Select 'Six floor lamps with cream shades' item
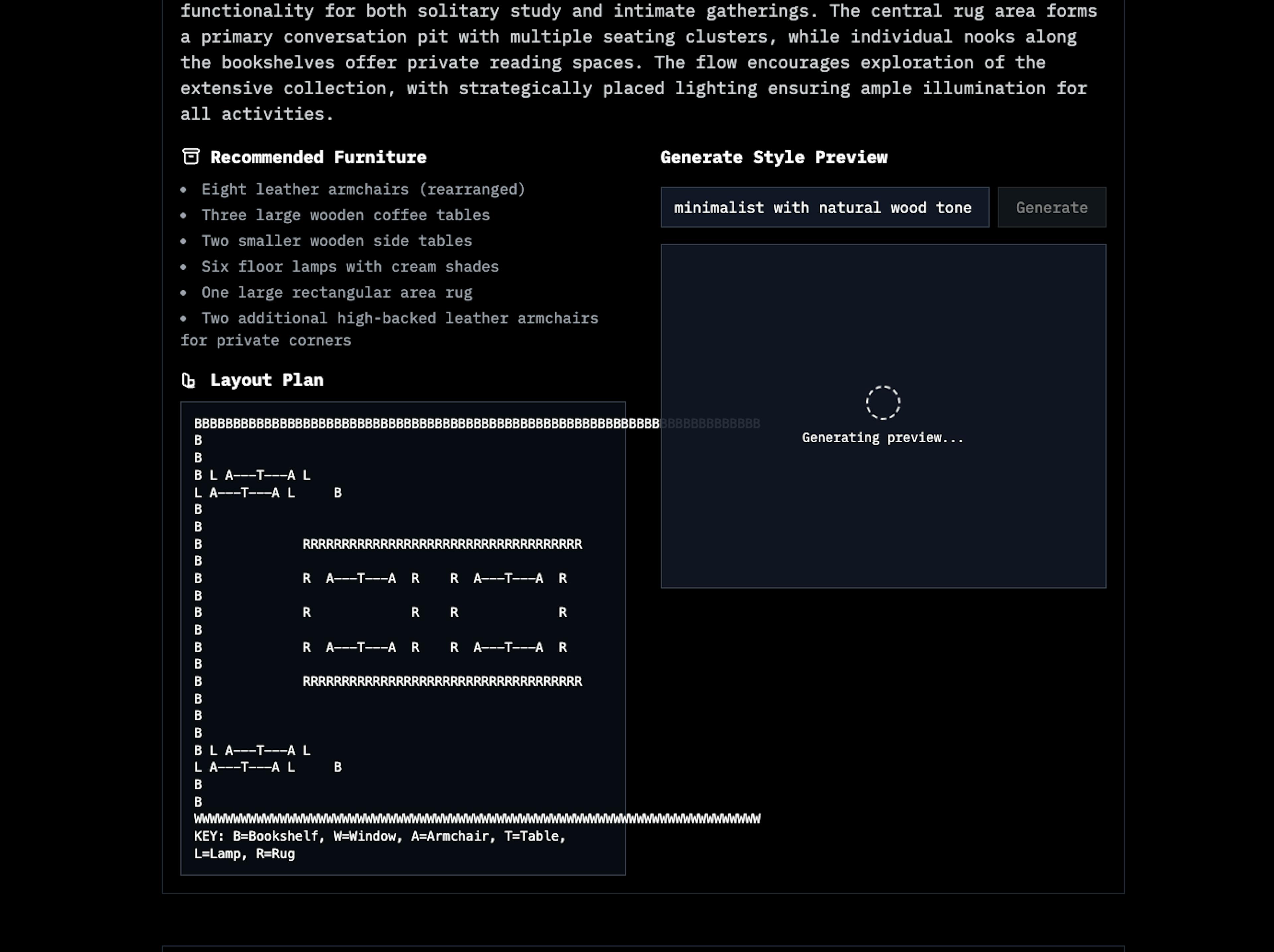The image size is (1274, 952). [350, 267]
